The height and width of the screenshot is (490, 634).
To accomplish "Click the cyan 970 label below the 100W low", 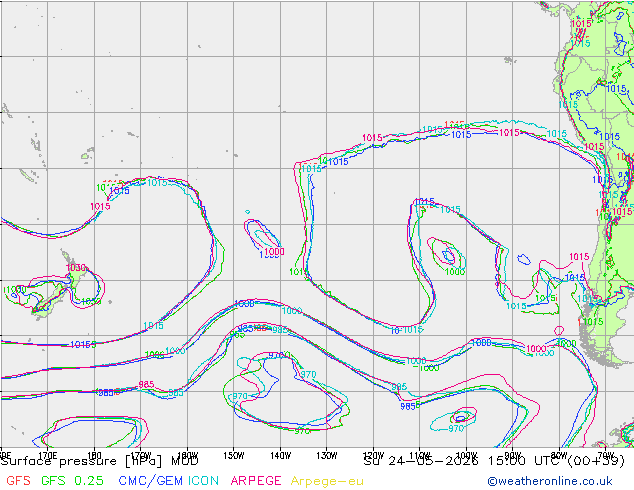I will click(x=456, y=428).
